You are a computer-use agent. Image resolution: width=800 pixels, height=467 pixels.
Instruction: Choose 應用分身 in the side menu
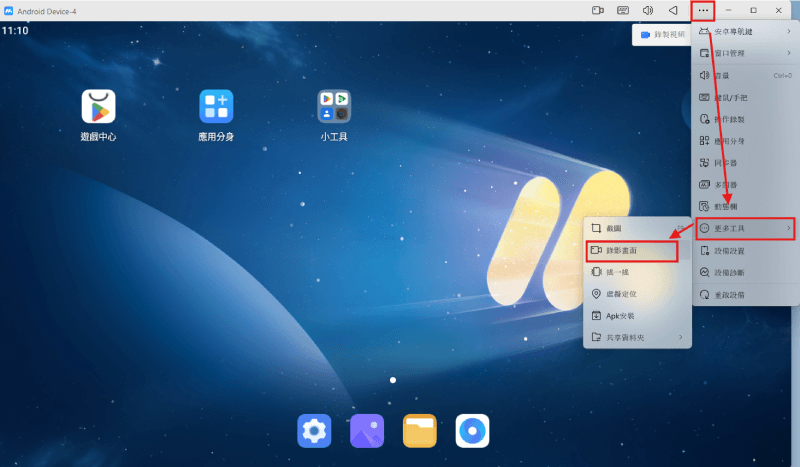745,141
